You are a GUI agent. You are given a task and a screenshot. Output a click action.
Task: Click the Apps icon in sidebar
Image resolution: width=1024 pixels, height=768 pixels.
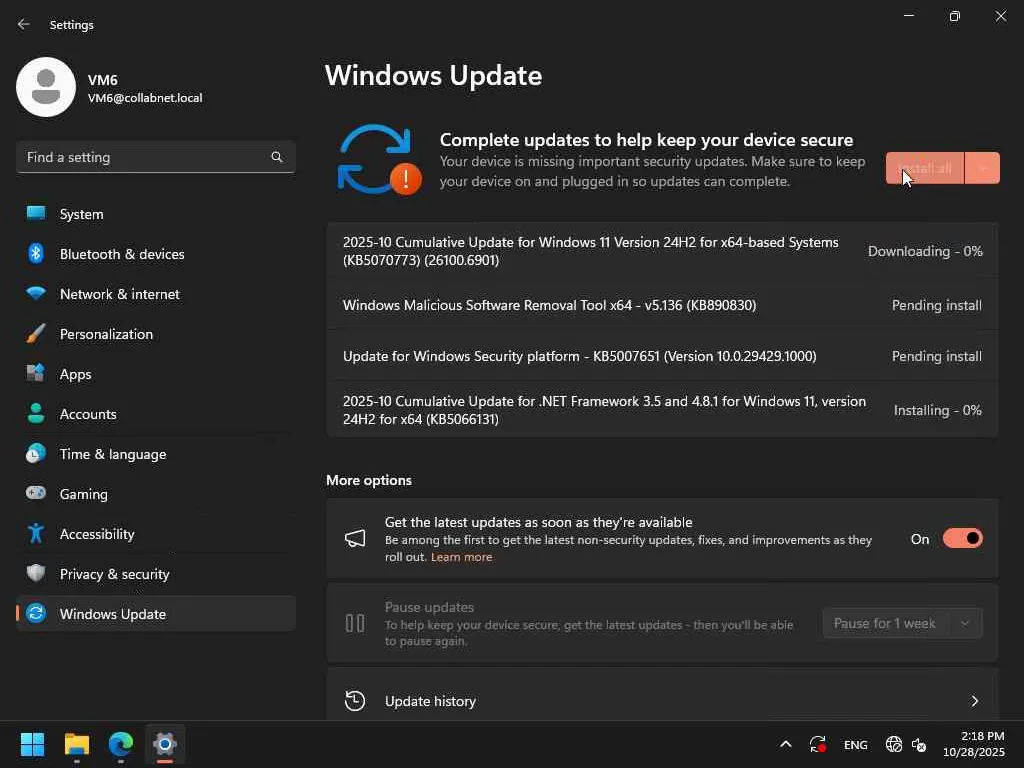click(x=36, y=373)
